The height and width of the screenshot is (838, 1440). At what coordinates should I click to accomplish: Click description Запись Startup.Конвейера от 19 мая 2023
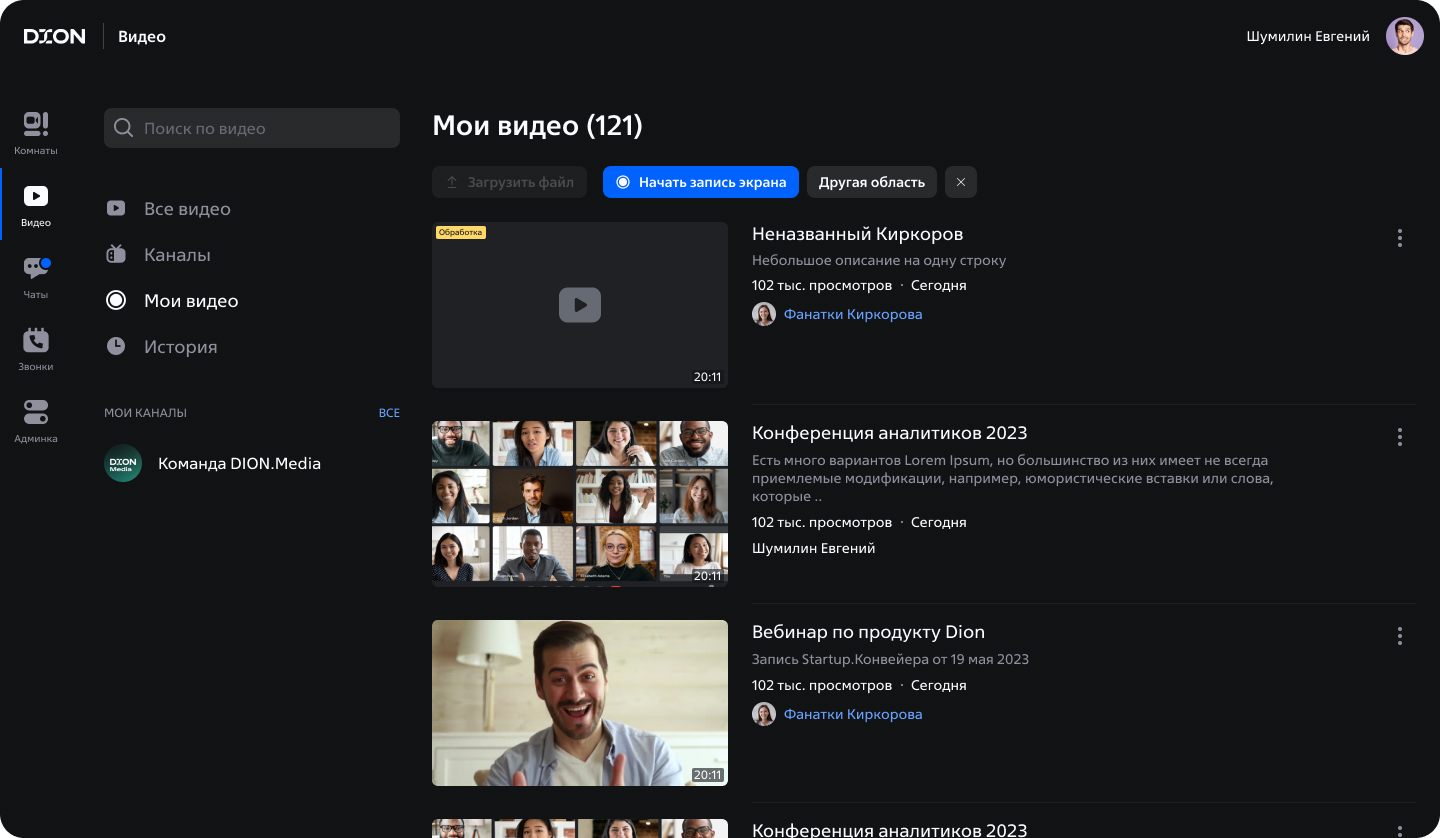pos(890,659)
